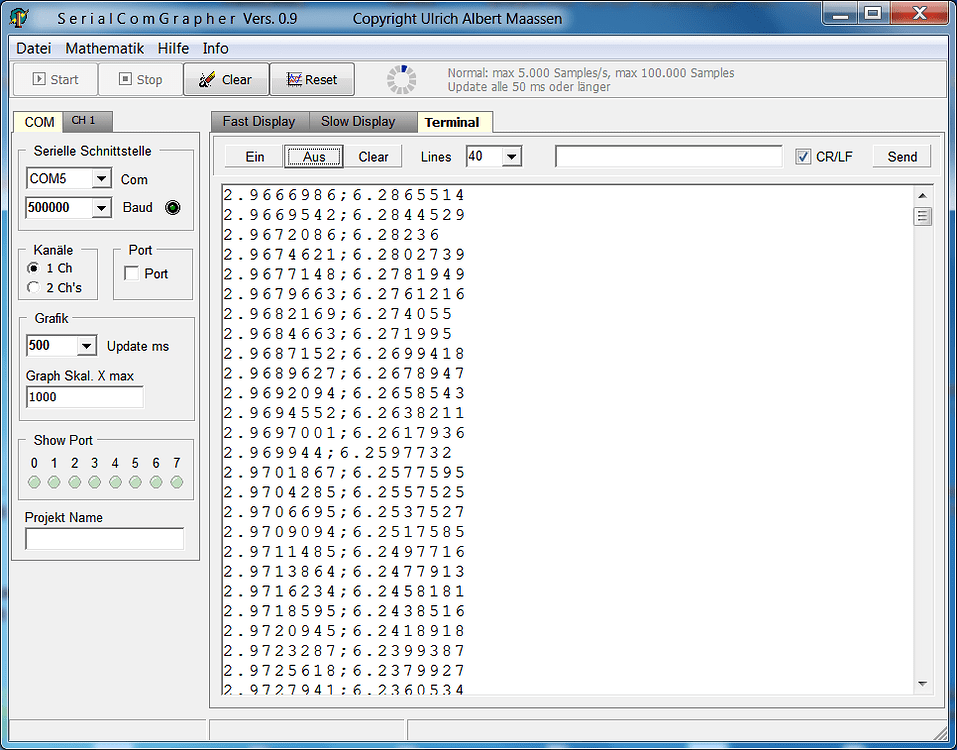Screen dimensions: 957x750
Task: Click the circular status spinner icon
Action: [401, 79]
